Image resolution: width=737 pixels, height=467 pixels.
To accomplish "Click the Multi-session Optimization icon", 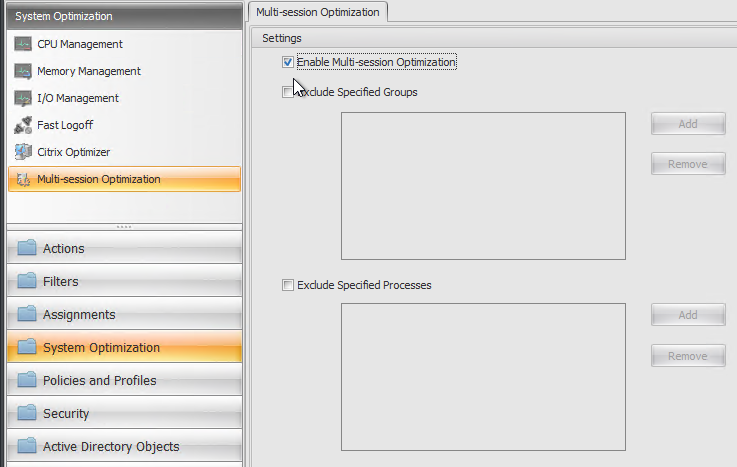I will coord(23,179).
